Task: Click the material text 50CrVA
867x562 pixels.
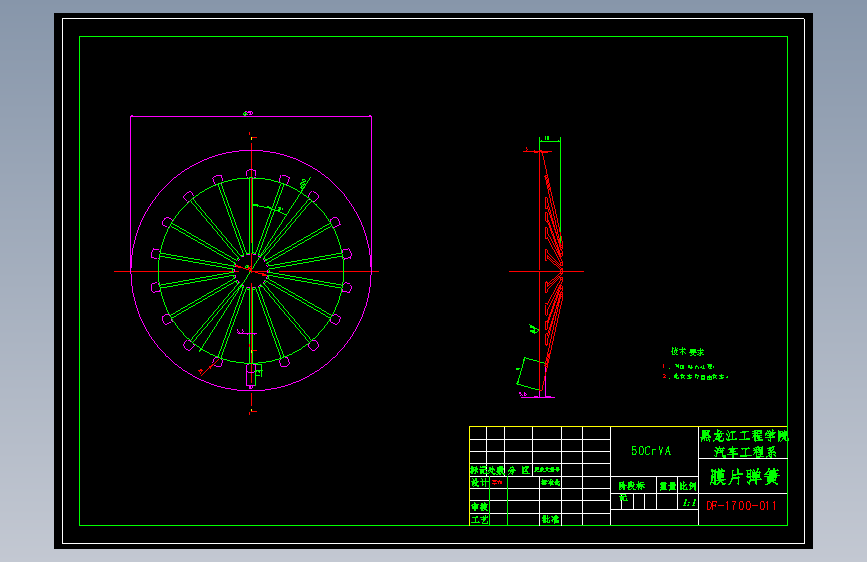Action: 651,451
